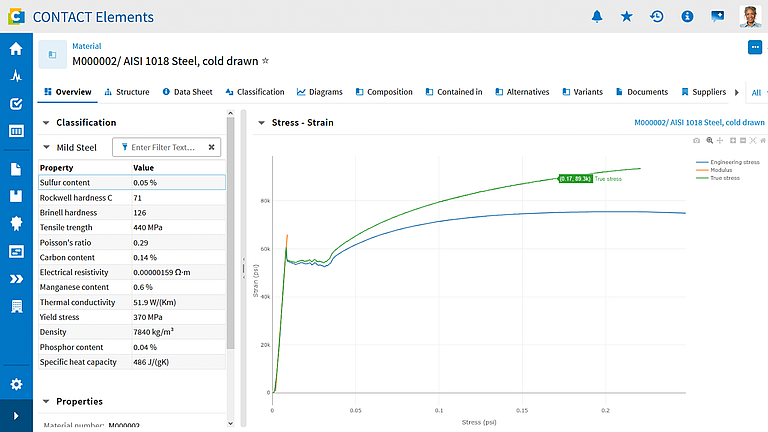Open the parts gear-badge sidebar icon
Image resolution: width=768 pixels, height=432 pixels.
tap(16, 223)
